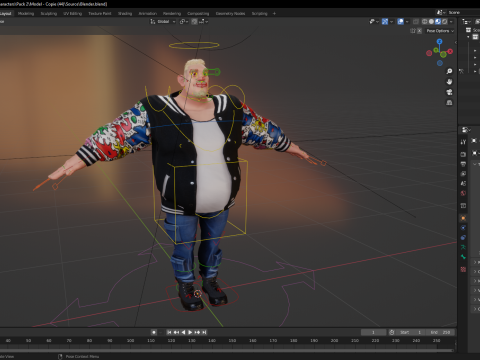
Task: Switch to the Sculpting workspace tab
Action: pyautogui.click(x=49, y=13)
